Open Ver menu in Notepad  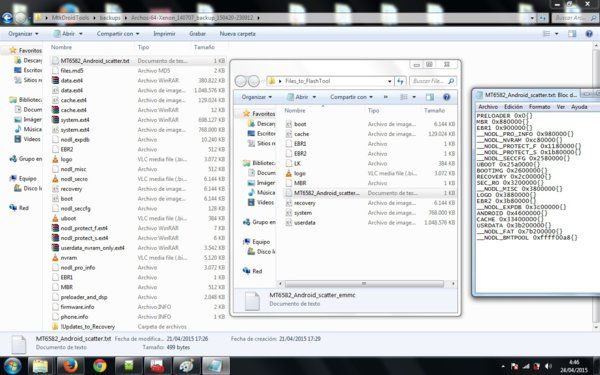click(561, 107)
